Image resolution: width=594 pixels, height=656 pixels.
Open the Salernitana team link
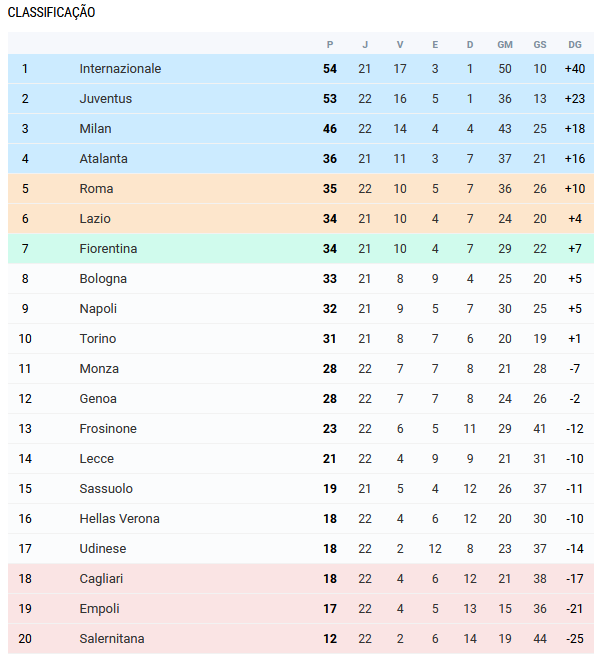click(x=112, y=639)
